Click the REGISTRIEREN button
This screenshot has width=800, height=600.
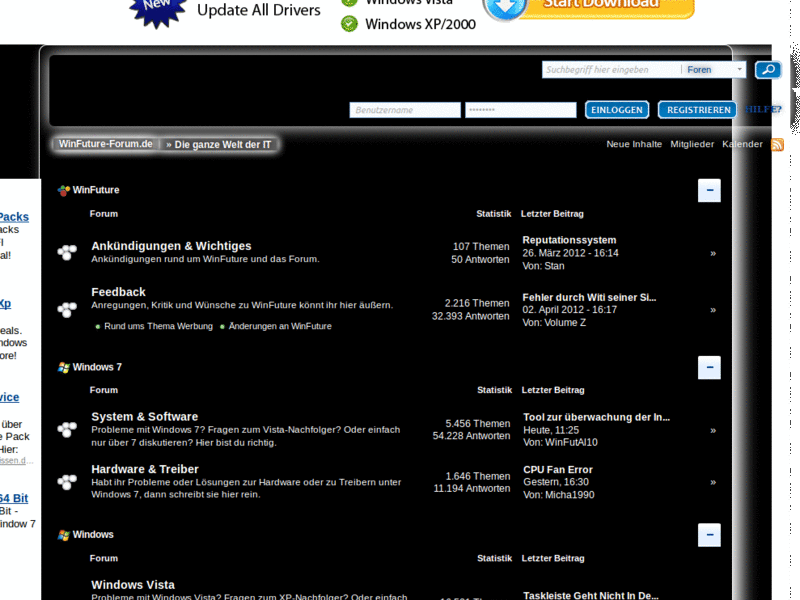698,110
